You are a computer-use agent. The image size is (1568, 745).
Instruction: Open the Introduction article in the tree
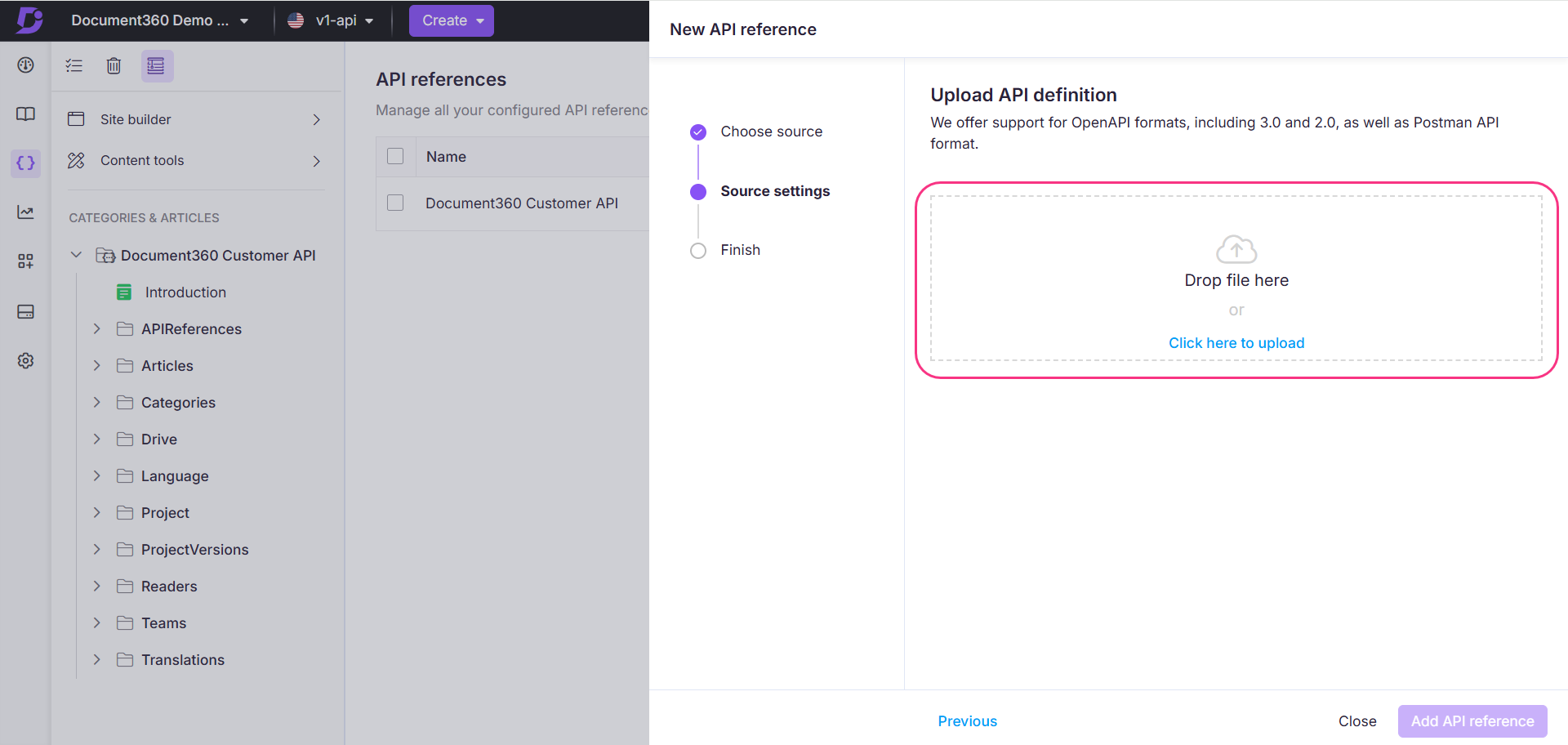185,292
